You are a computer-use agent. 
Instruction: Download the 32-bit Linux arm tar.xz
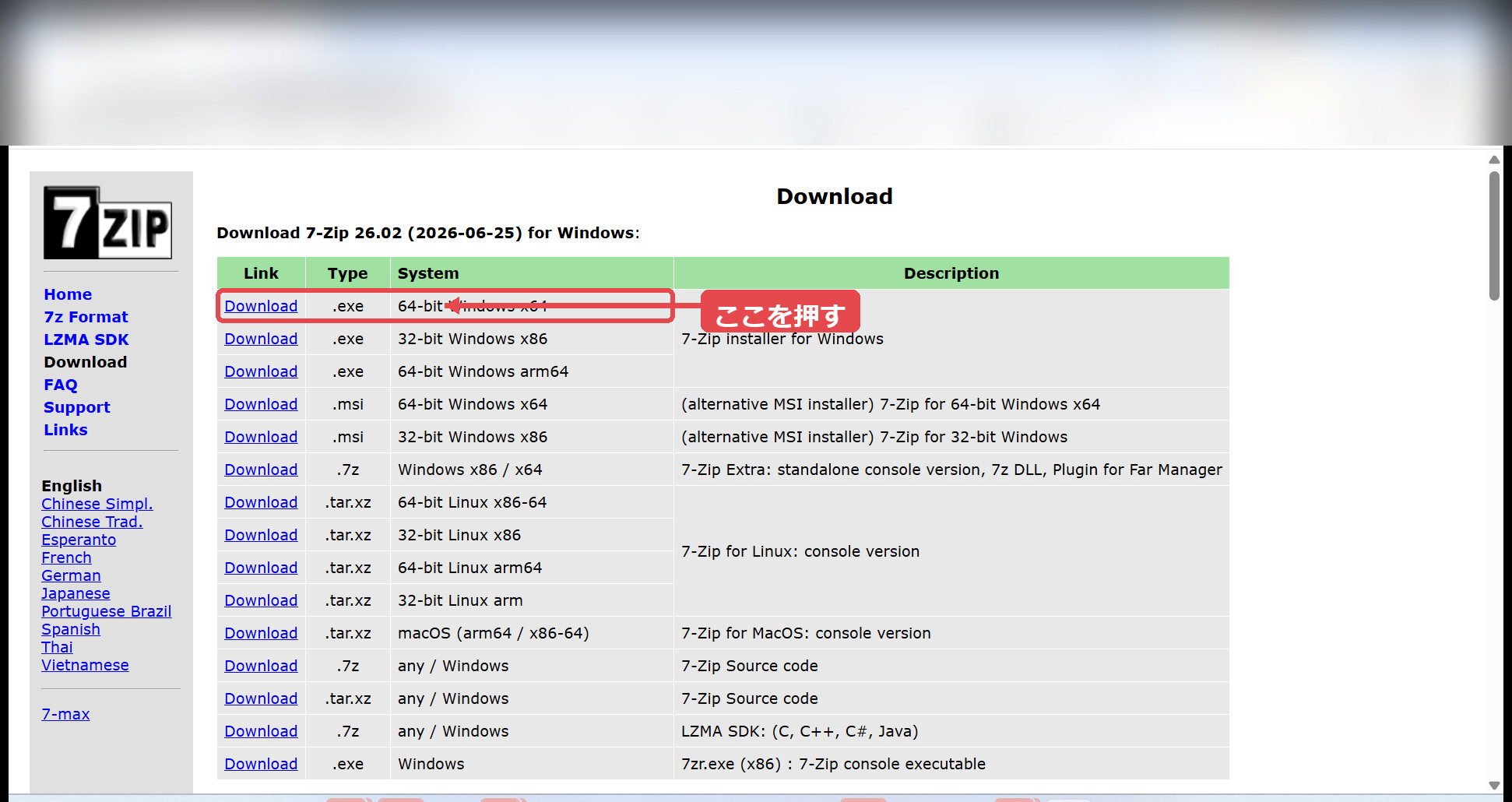[261, 600]
